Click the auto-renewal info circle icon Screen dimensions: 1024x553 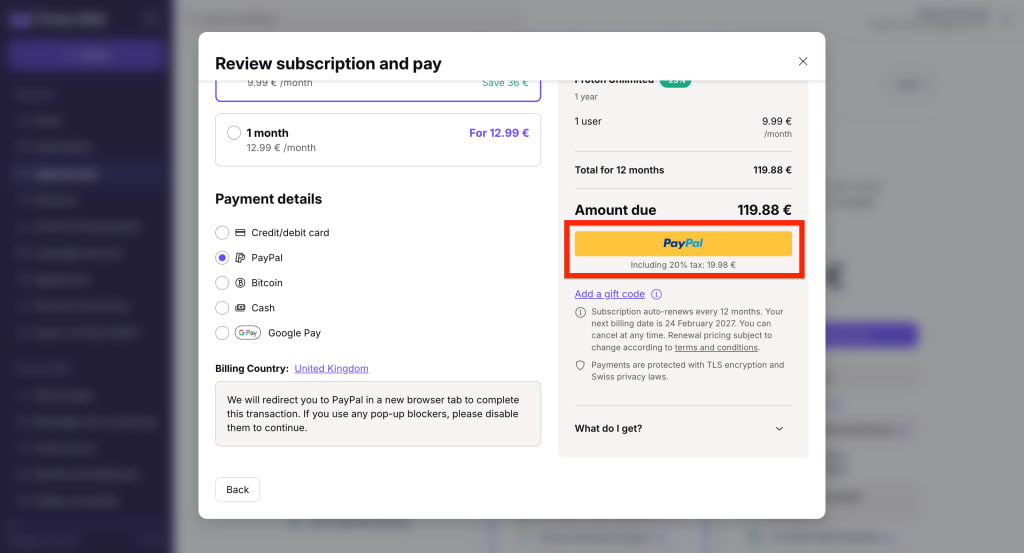click(580, 312)
